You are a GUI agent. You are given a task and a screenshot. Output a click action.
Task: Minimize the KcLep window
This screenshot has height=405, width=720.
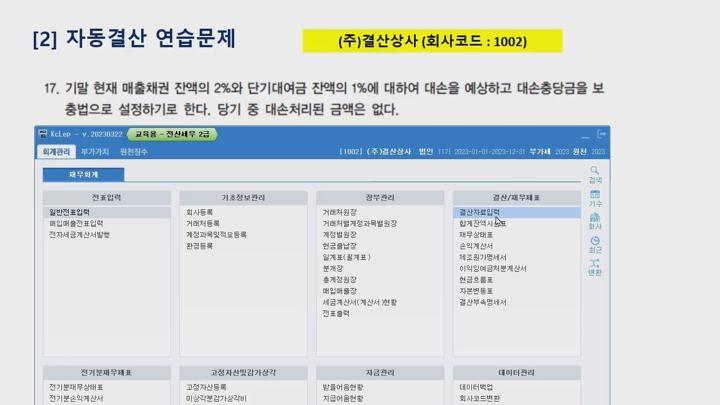pos(585,136)
